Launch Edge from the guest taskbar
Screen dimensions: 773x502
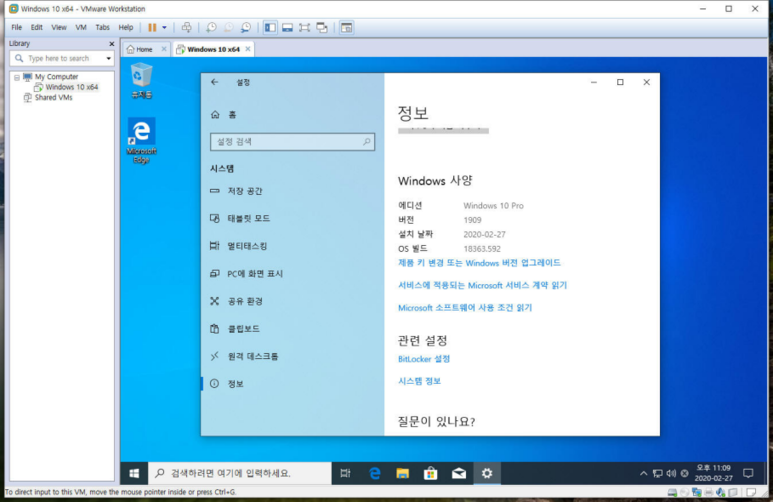click(x=375, y=473)
